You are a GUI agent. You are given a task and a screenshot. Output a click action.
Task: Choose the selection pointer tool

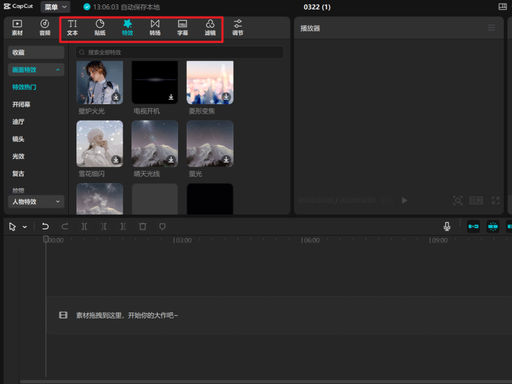(12, 227)
